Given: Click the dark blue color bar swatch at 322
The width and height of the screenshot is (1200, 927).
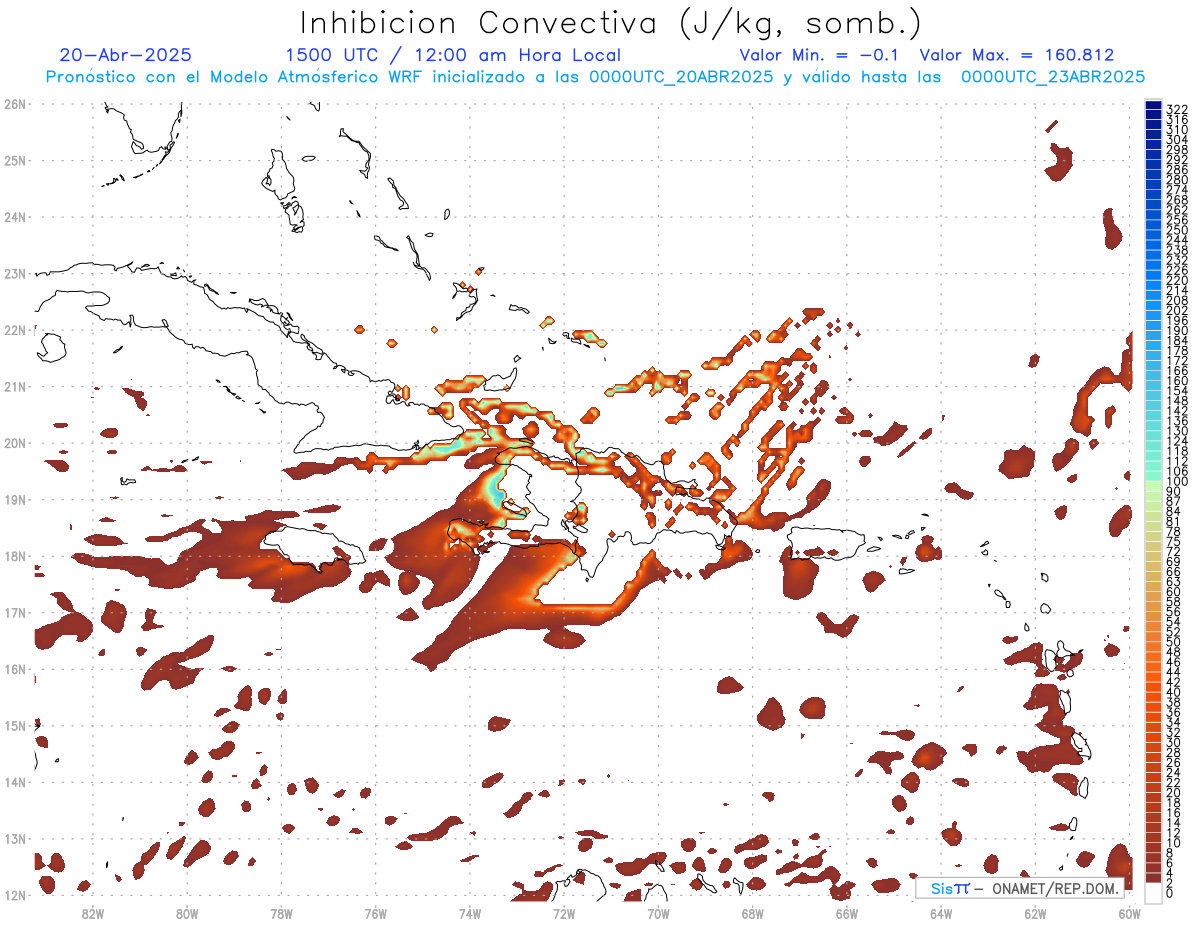Looking at the screenshot, I should pos(1153,106).
